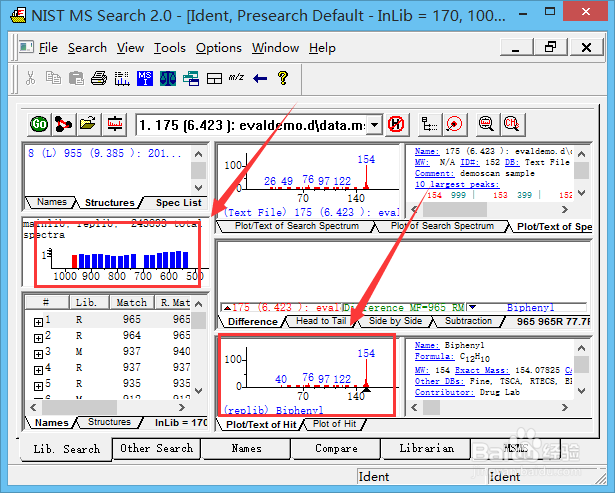Image resolution: width=615 pixels, height=493 pixels.
Task: Open file with the folder icon
Action: (x=88, y=124)
